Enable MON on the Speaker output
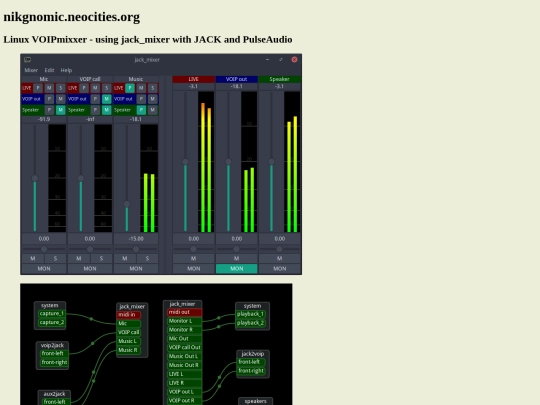The image size is (540, 405). pyautogui.click(x=279, y=269)
